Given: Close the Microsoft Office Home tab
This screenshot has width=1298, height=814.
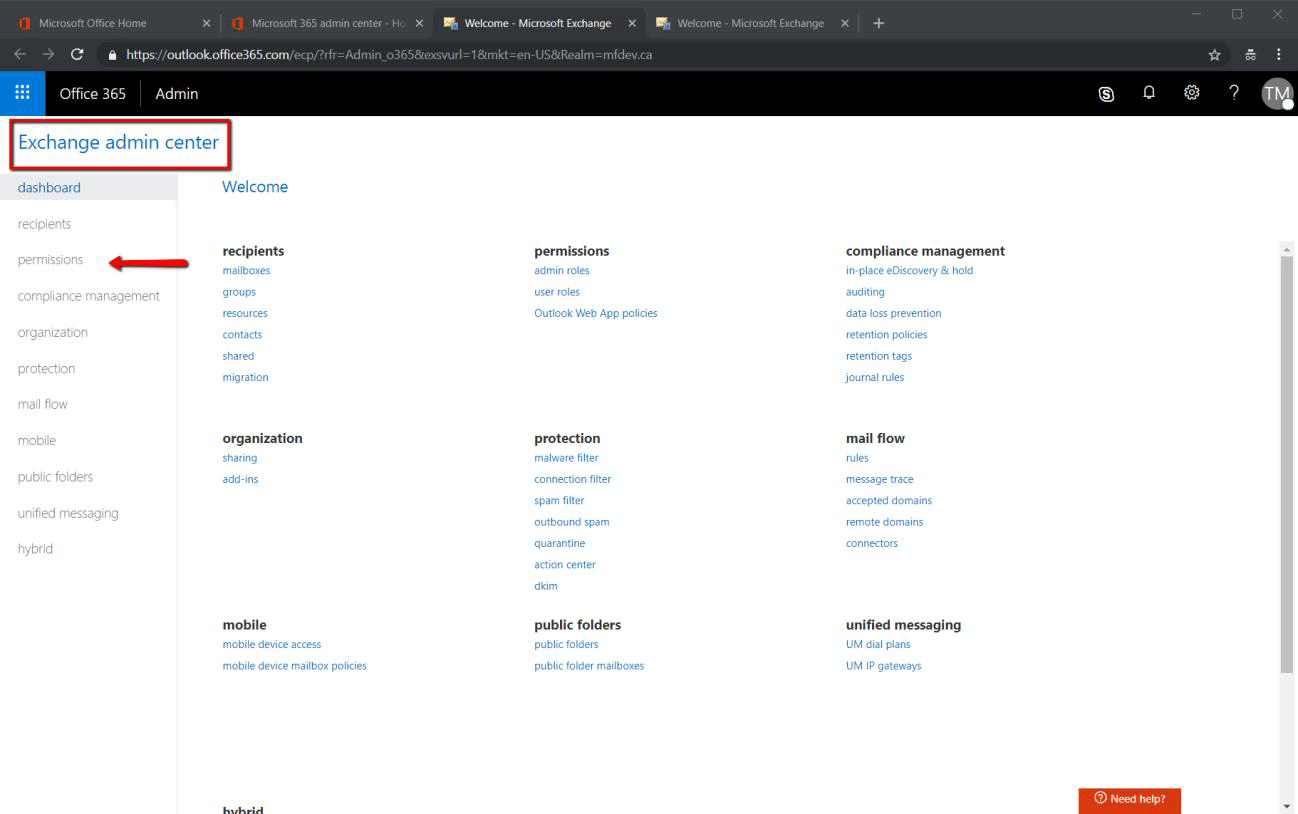Looking at the screenshot, I should pos(206,23).
